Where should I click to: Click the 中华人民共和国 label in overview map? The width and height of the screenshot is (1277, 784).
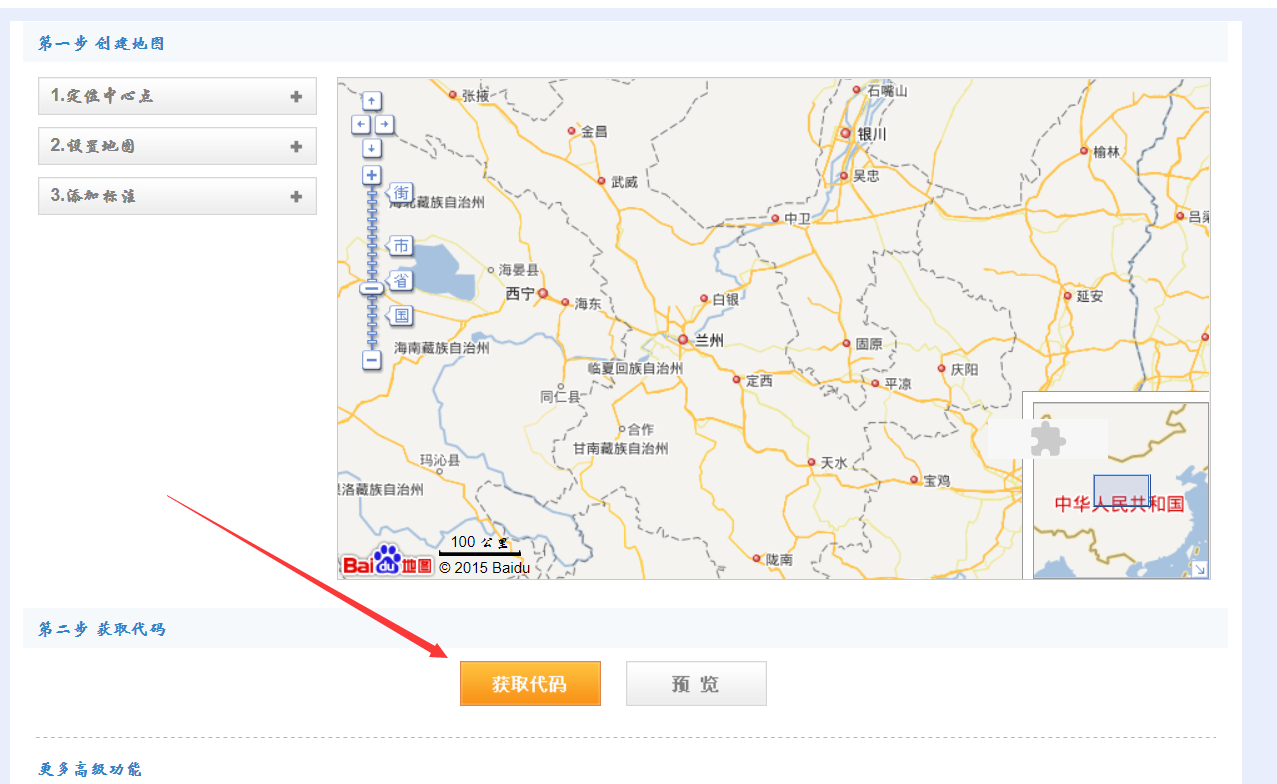click(1119, 504)
